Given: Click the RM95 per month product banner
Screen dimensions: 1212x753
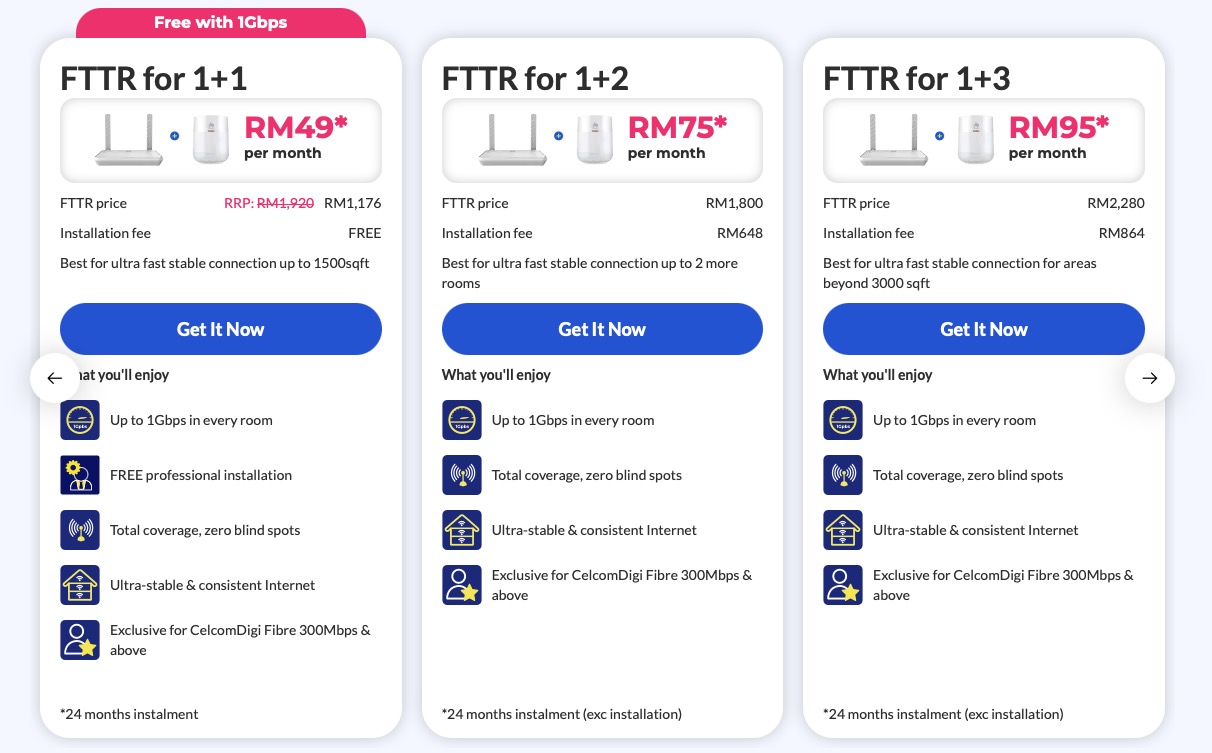Looking at the screenshot, I should click(984, 140).
